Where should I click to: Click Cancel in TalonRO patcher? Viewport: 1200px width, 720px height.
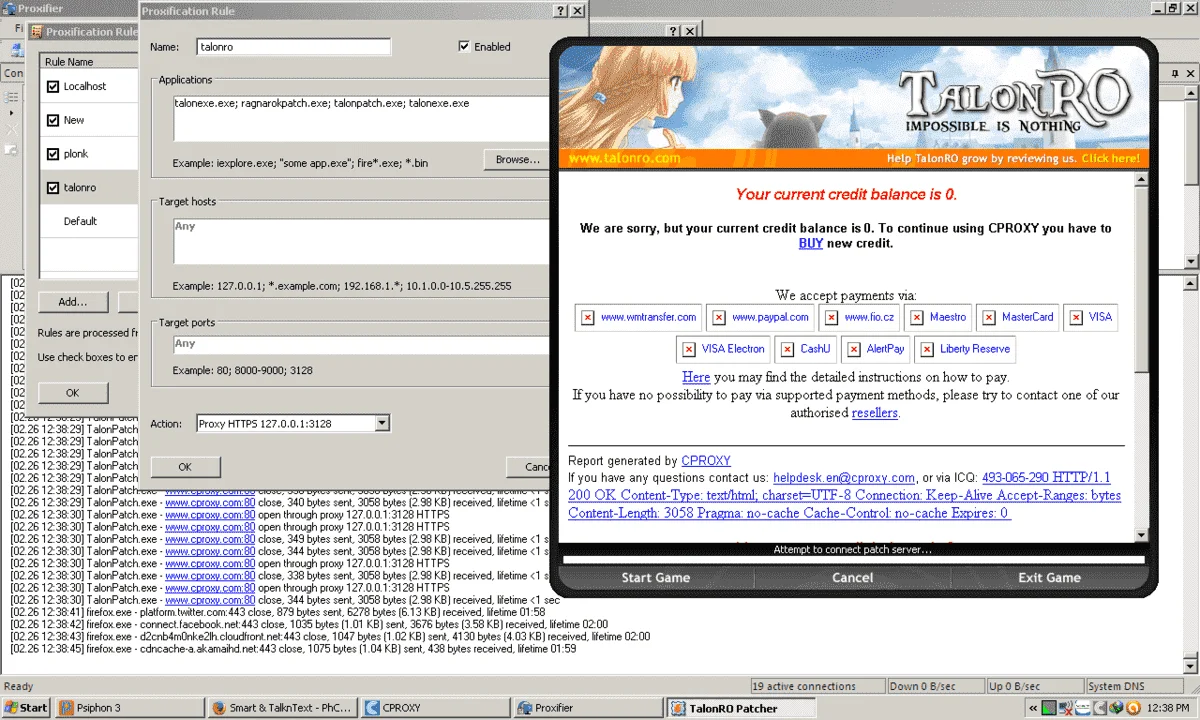pos(853,577)
